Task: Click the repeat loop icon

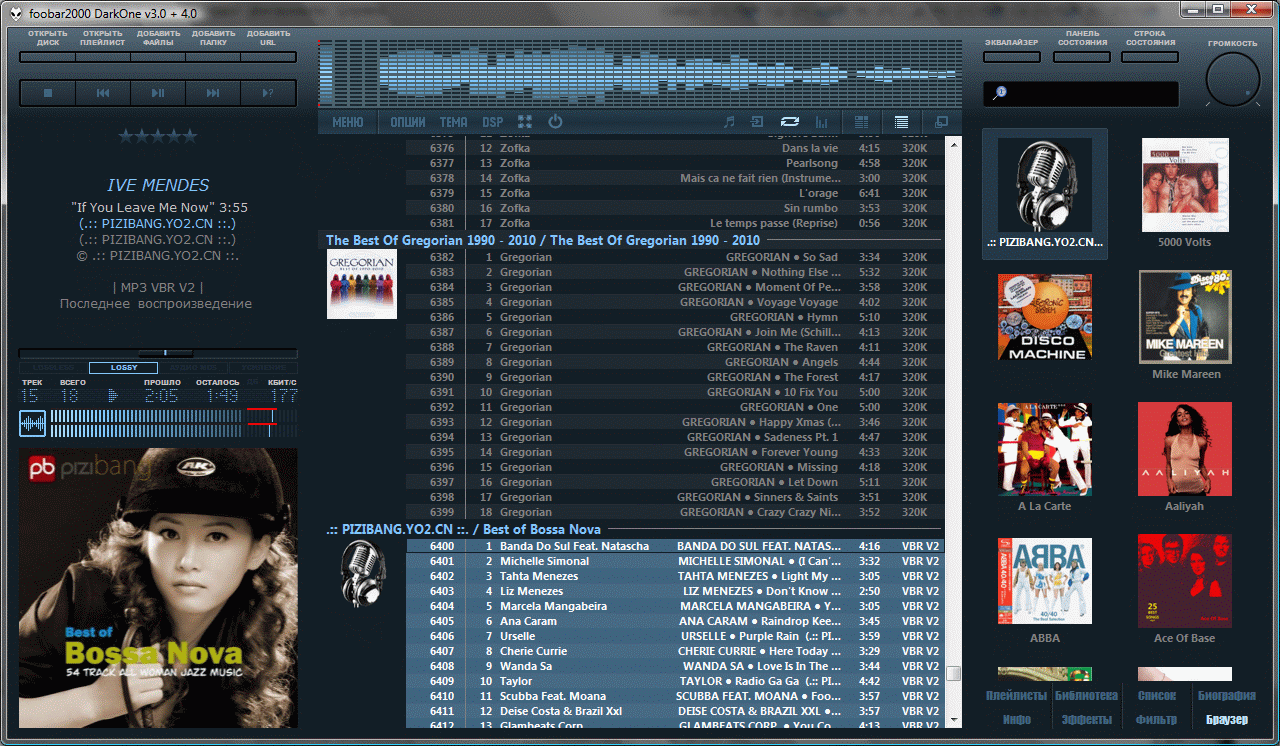Action: click(x=790, y=122)
